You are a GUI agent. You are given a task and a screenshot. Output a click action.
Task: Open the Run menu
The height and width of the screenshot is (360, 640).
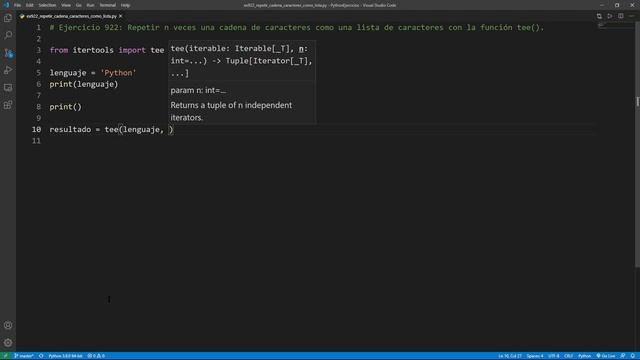[x=90, y=5]
